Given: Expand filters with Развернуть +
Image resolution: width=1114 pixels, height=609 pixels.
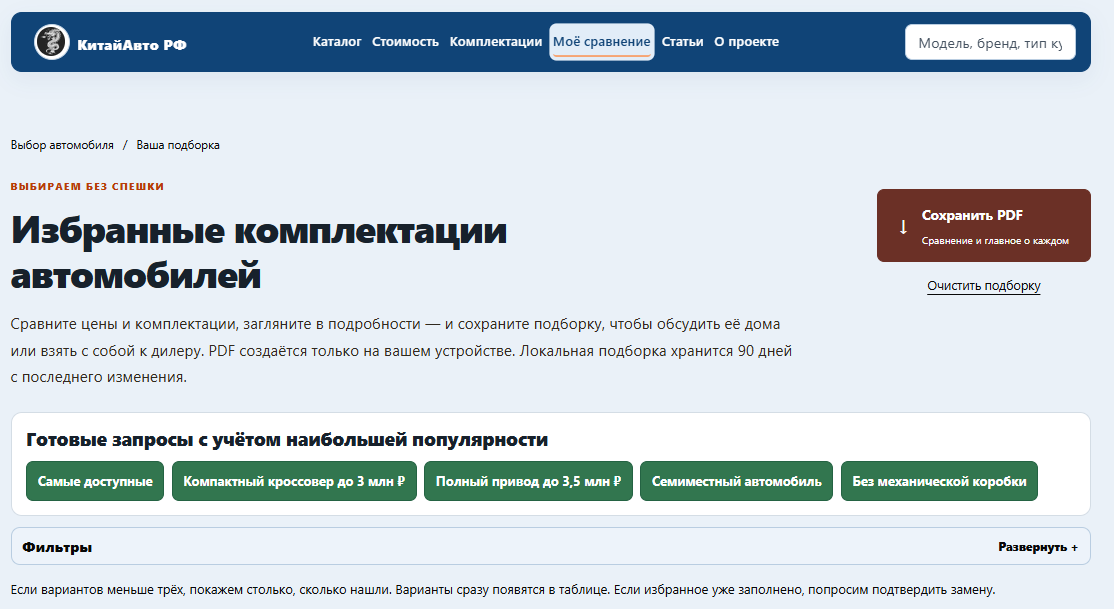Looking at the screenshot, I should point(1037,547).
